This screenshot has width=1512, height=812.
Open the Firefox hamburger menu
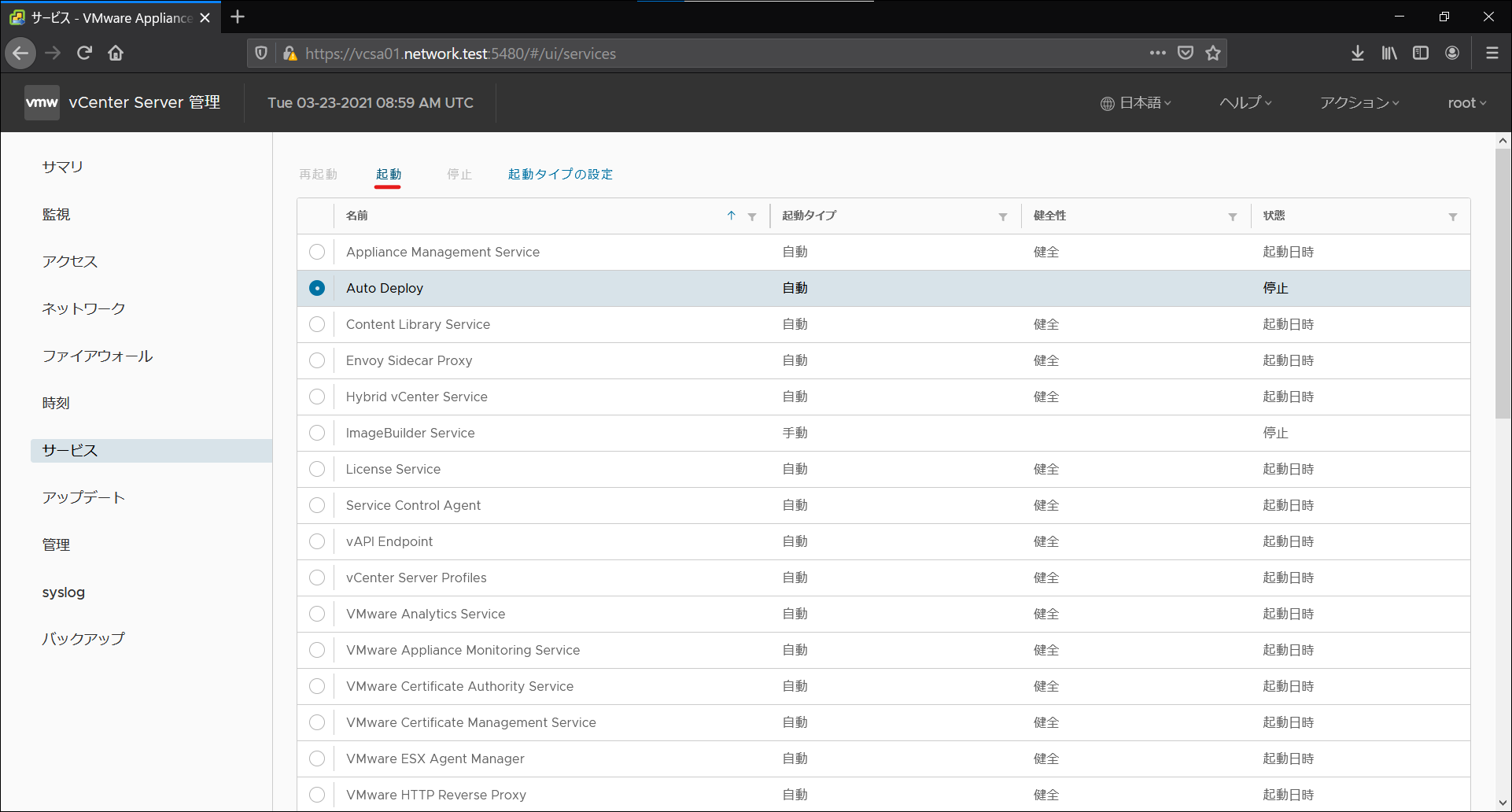point(1492,53)
